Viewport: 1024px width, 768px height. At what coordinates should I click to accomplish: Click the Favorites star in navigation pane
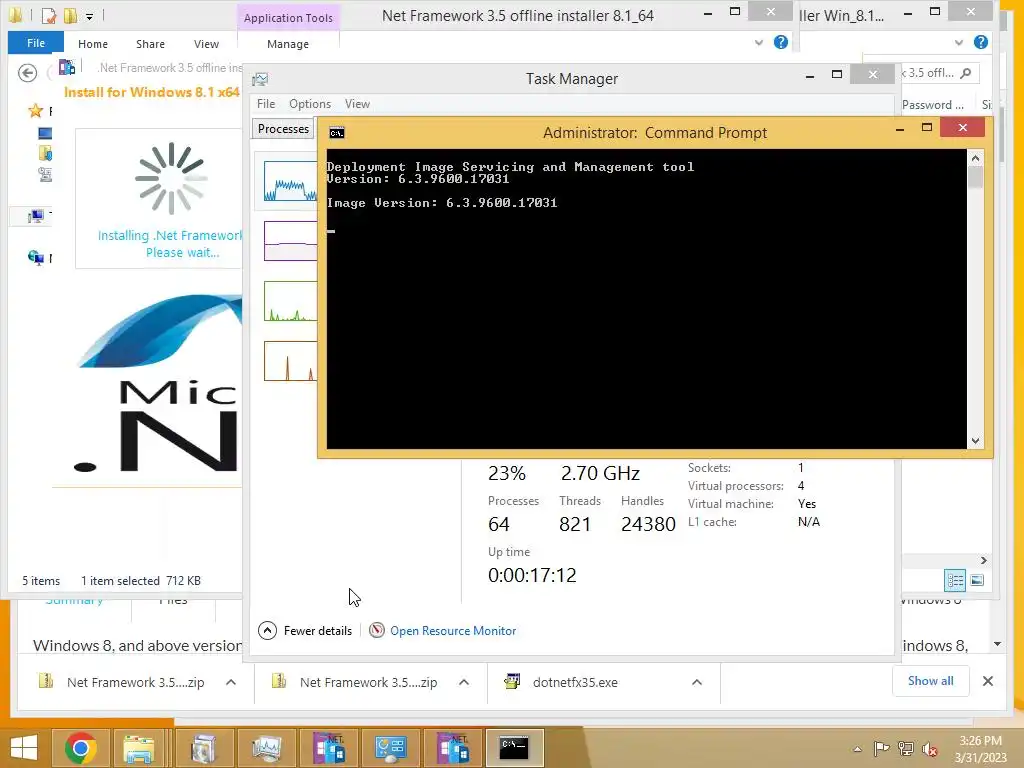click(36, 111)
